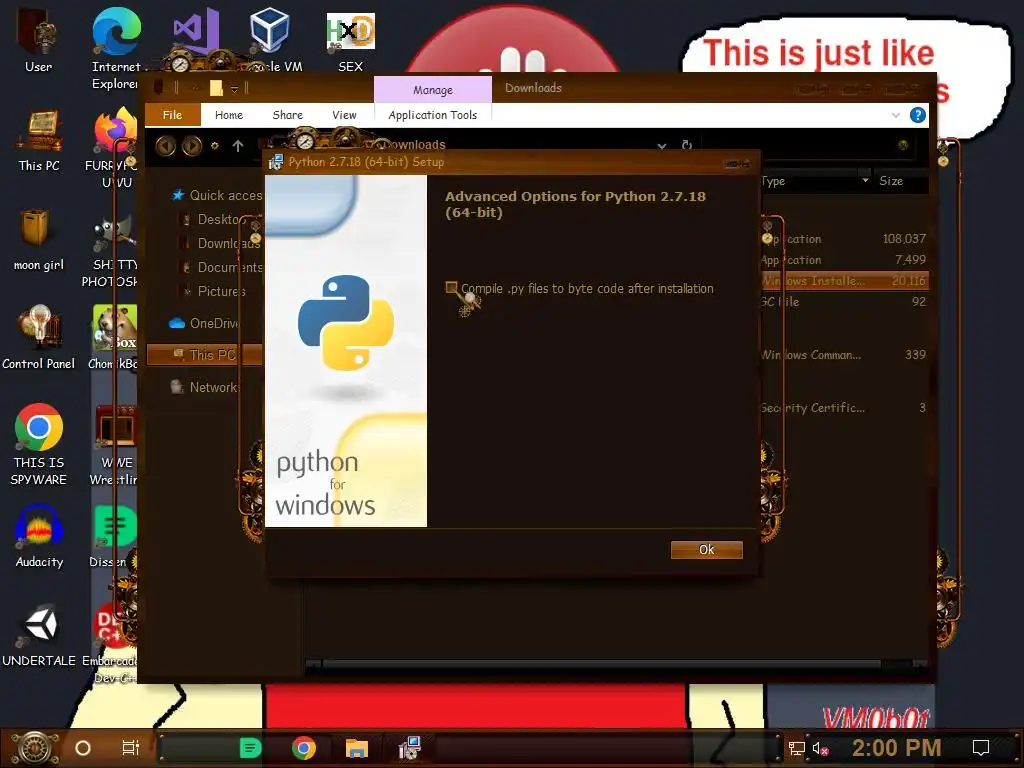Open Visual Studio desktop icon

195,33
